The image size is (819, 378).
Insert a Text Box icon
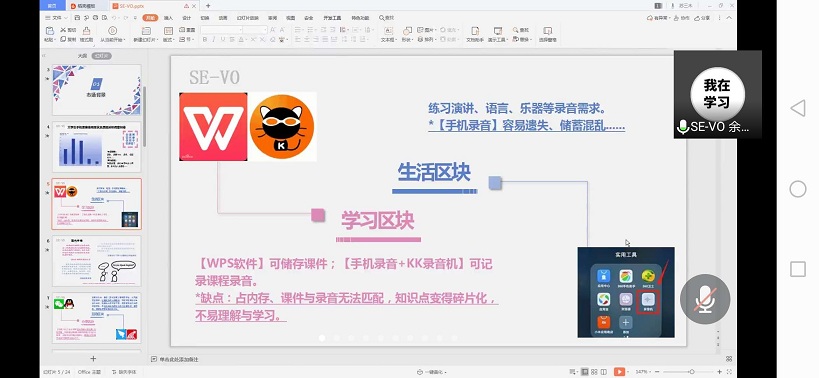388,31
